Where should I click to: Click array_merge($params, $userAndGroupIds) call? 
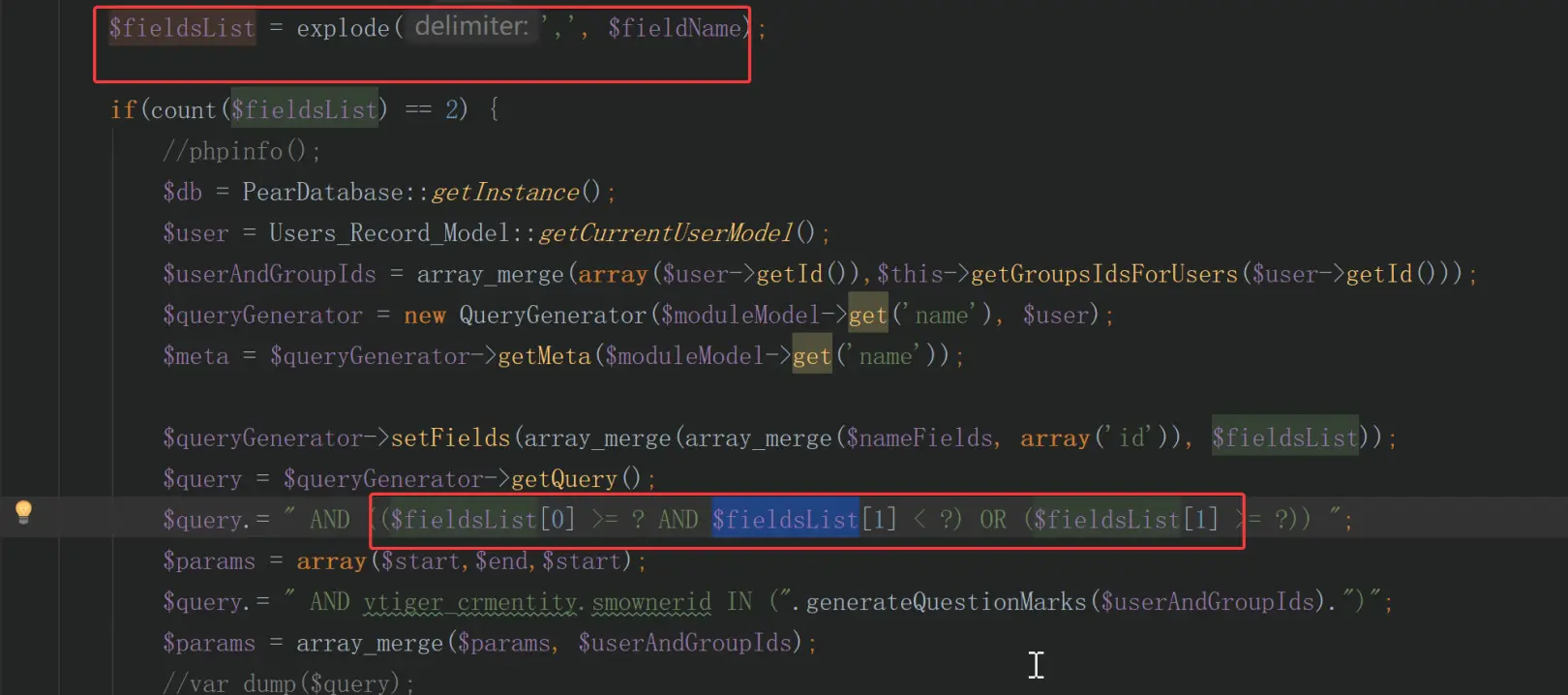click(x=549, y=643)
